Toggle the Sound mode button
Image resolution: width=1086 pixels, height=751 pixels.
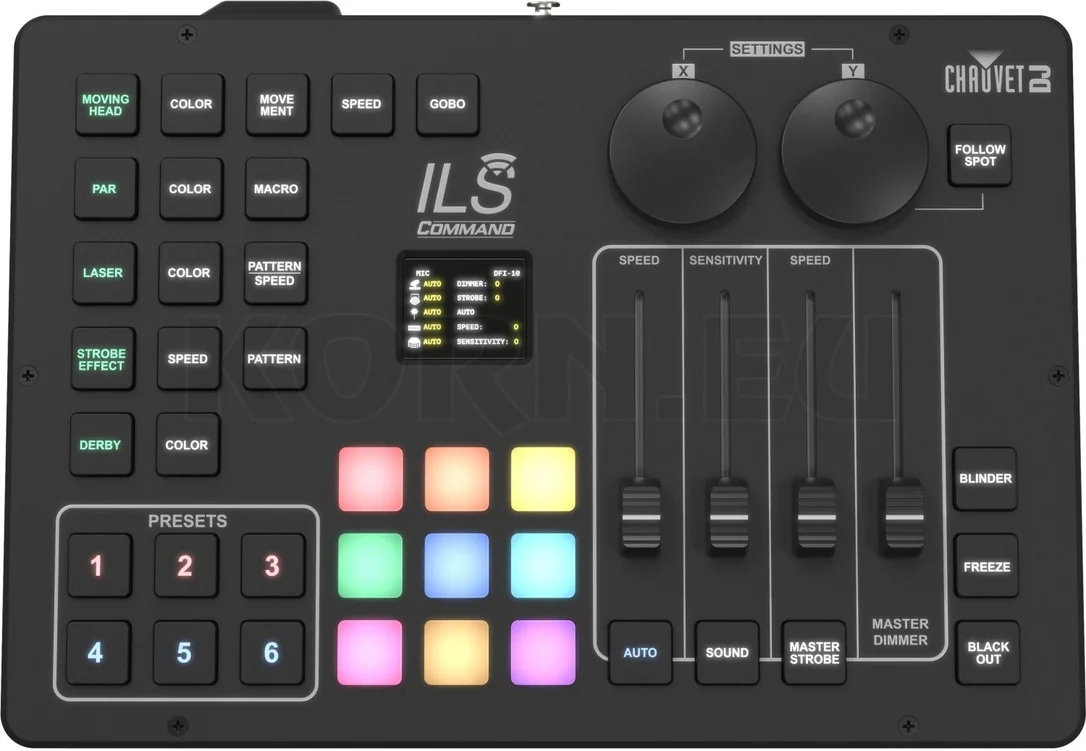pyautogui.click(x=727, y=652)
